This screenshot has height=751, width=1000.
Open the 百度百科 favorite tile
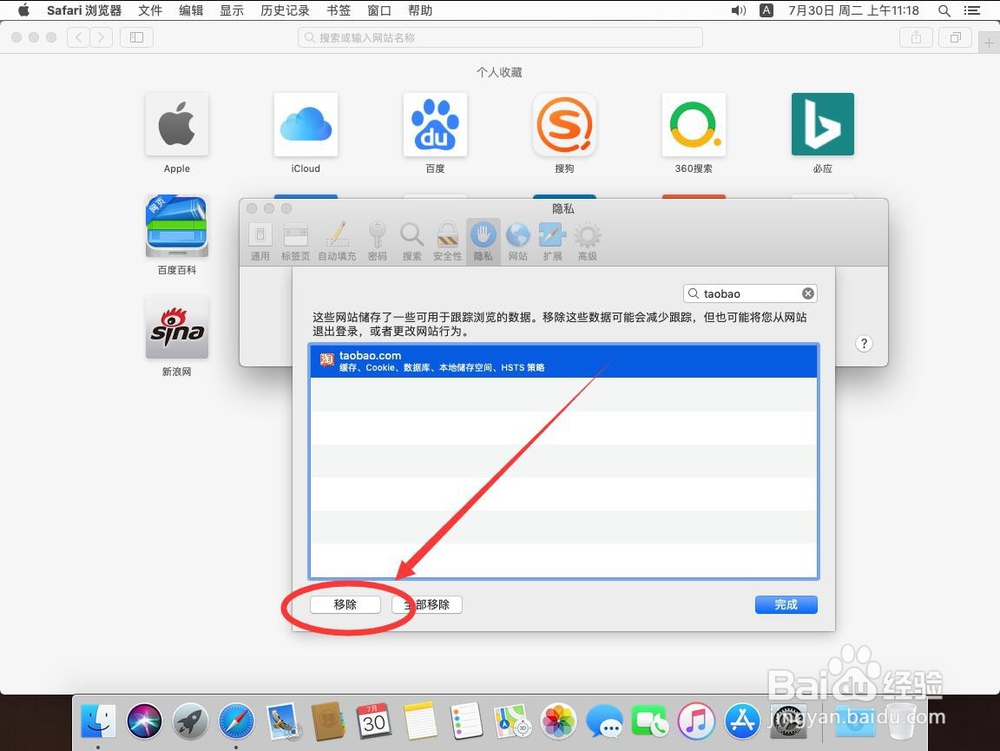pyautogui.click(x=177, y=226)
